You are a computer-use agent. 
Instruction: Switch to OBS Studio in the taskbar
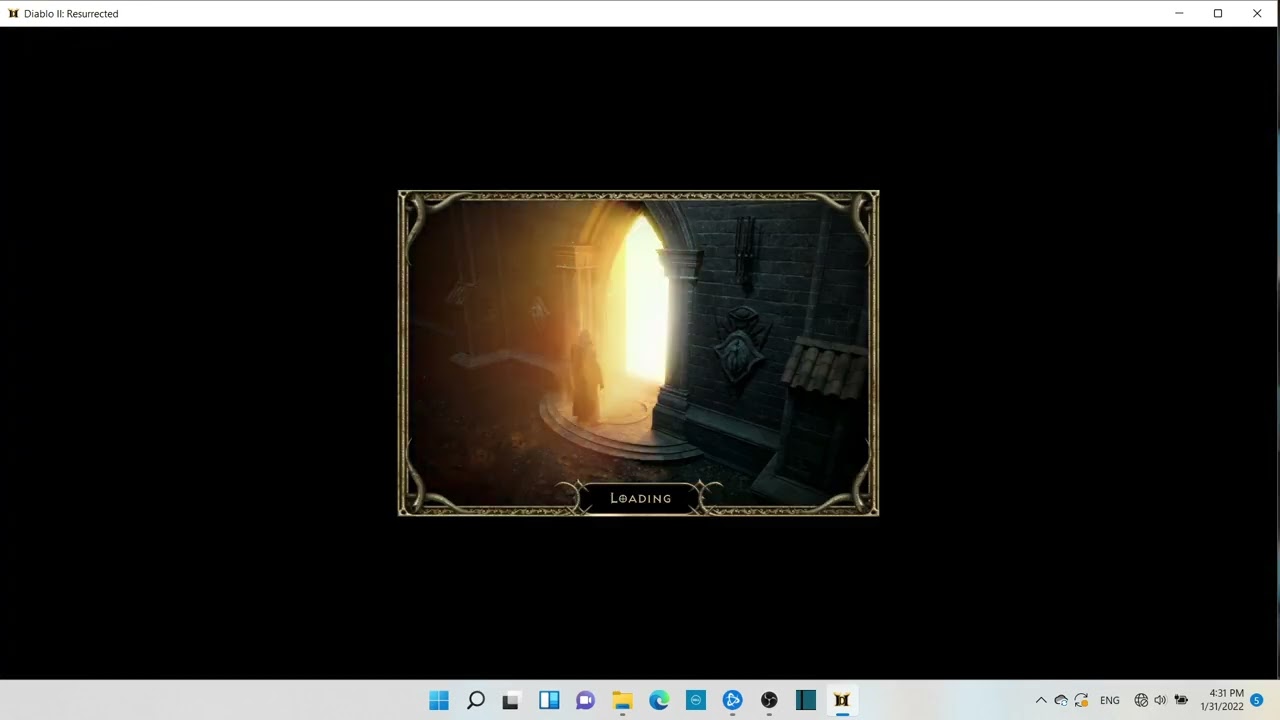click(x=769, y=701)
